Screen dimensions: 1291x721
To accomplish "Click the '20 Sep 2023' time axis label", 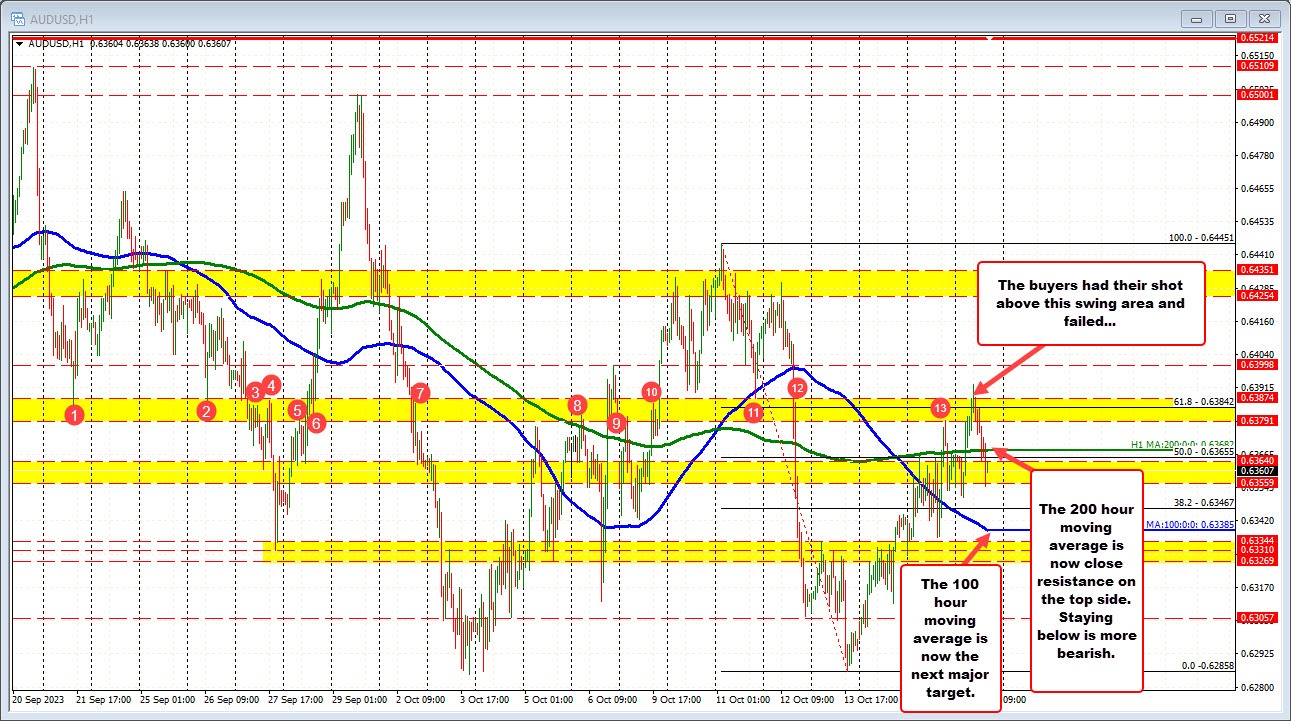I will (40, 702).
